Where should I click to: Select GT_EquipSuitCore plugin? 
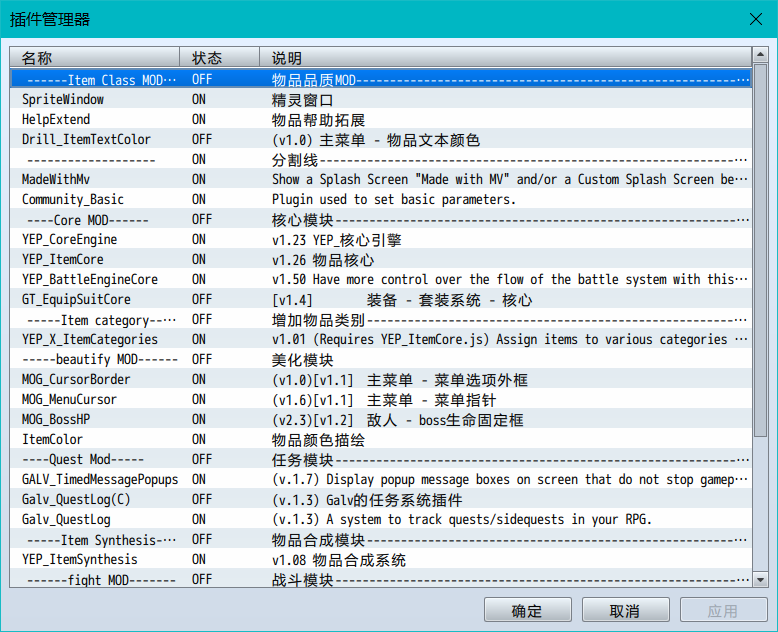point(380,300)
